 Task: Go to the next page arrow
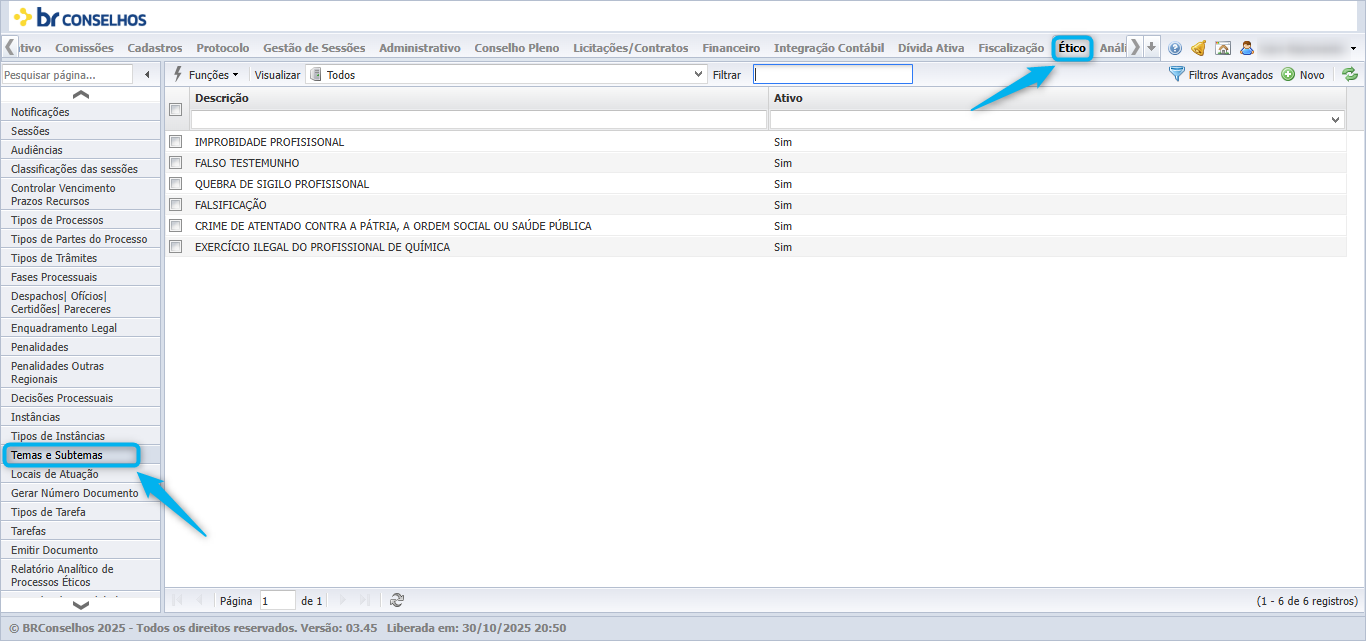pyautogui.click(x=343, y=600)
